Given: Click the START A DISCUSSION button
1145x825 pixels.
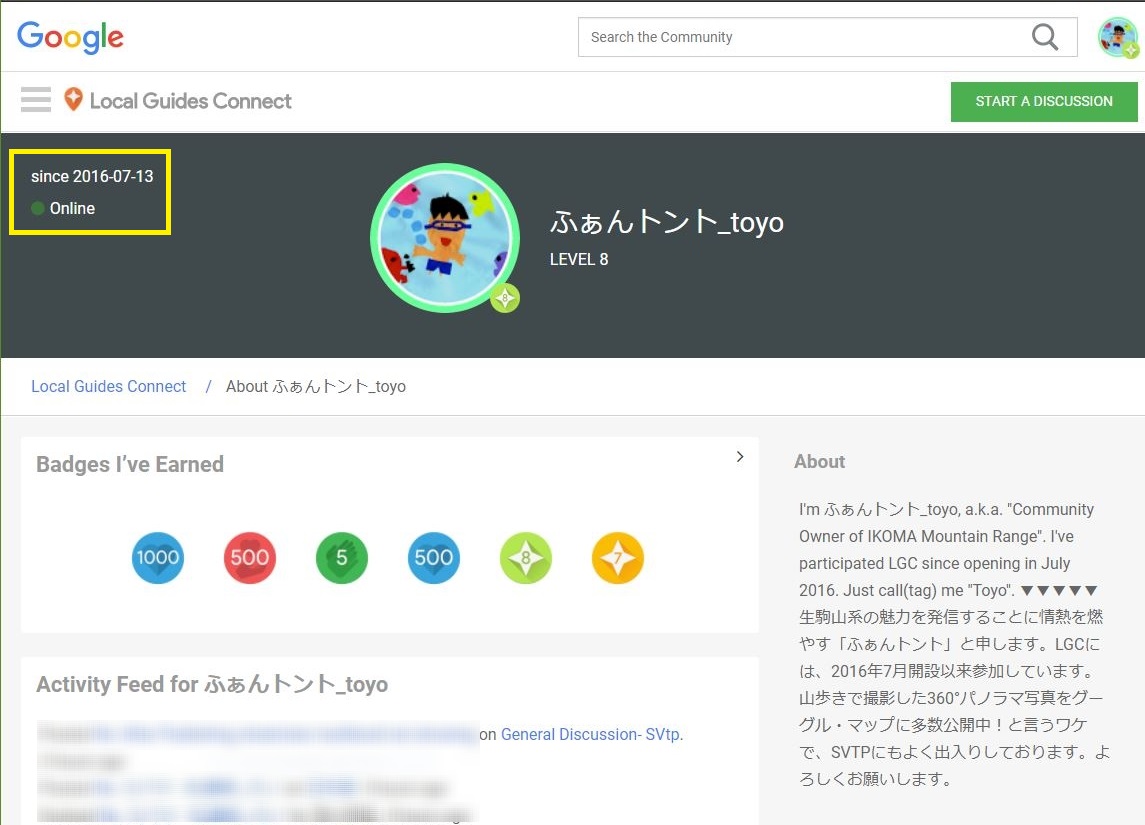Looking at the screenshot, I should coord(1044,101).
